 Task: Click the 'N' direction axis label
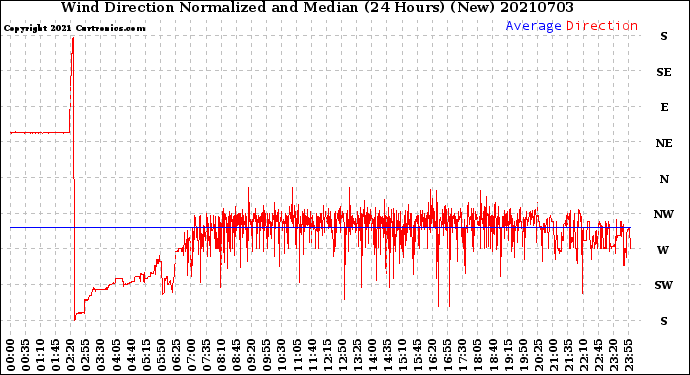tap(664, 179)
